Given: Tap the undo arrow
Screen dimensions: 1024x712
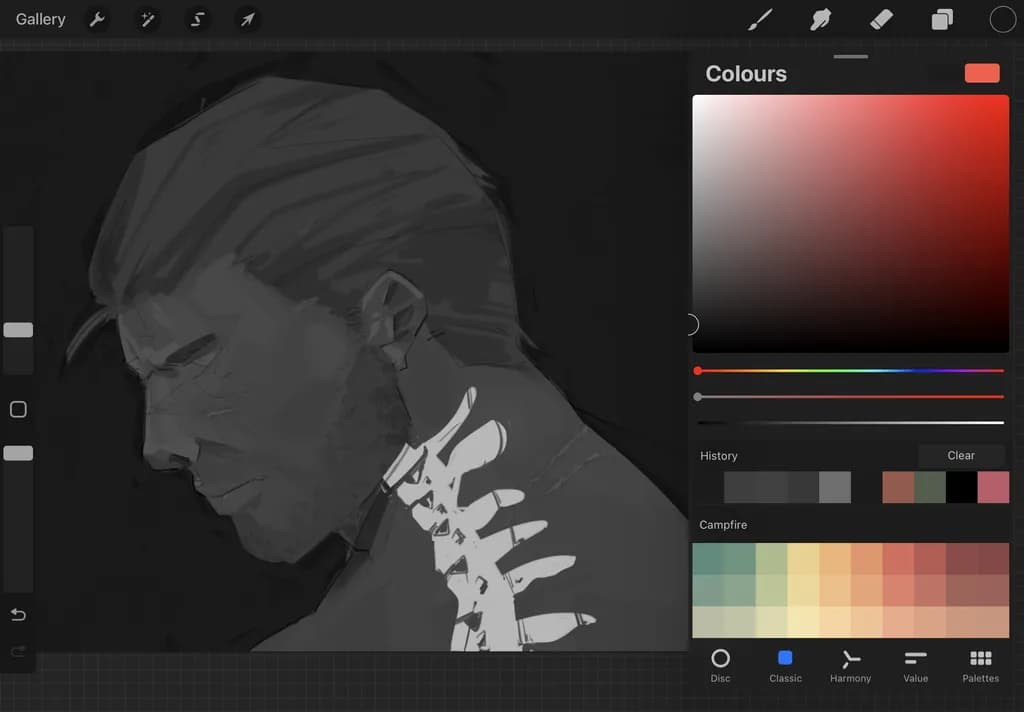Looking at the screenshot, I should point(18,615).
